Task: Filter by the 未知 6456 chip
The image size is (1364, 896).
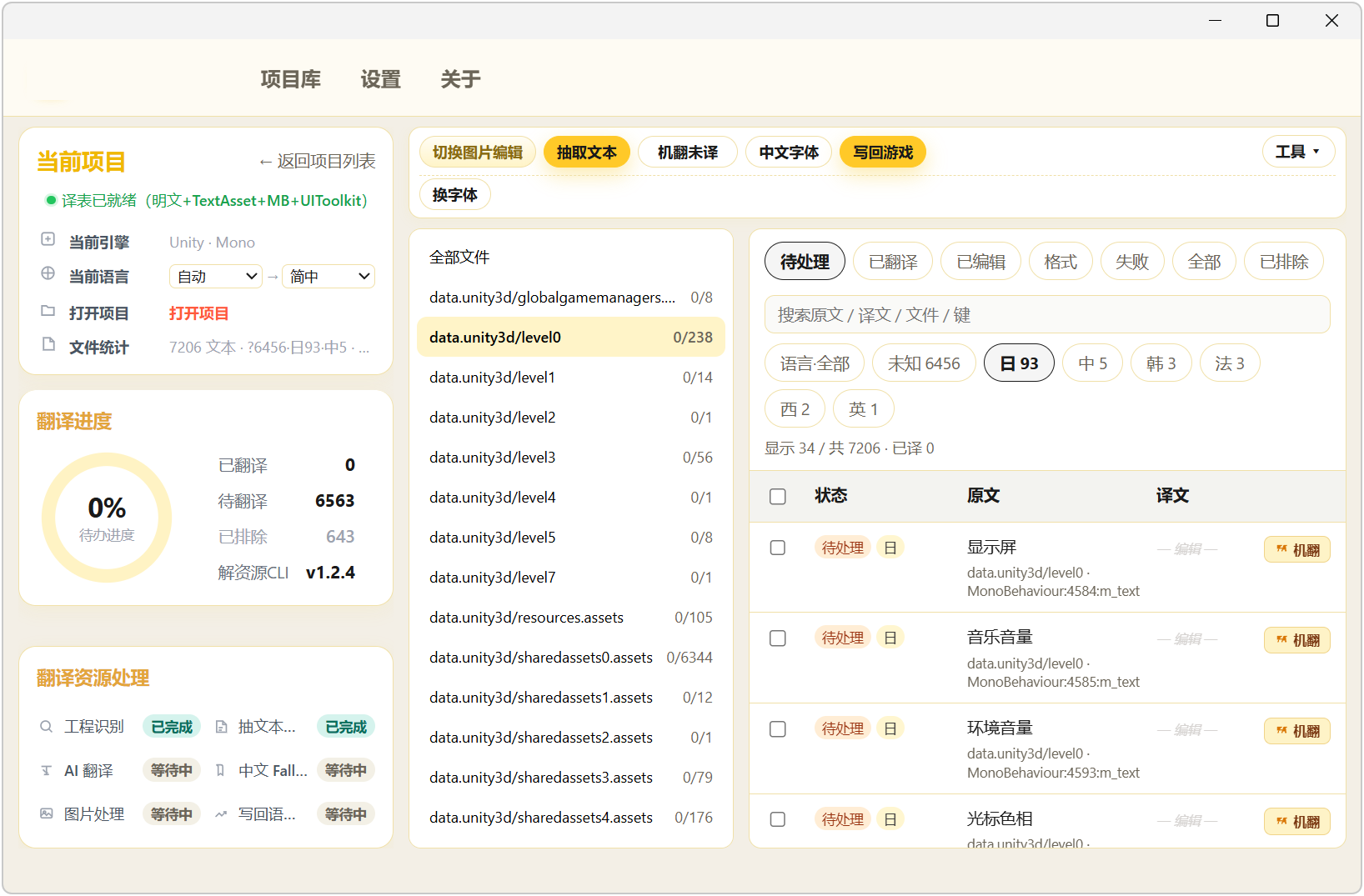Action: (924, 363)
